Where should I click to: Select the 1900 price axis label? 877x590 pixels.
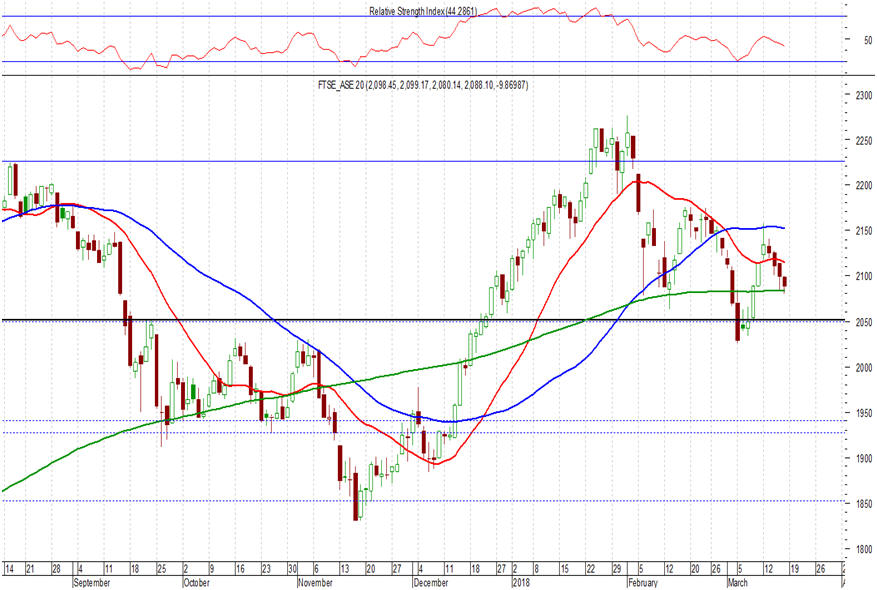(x=864, y=458)
